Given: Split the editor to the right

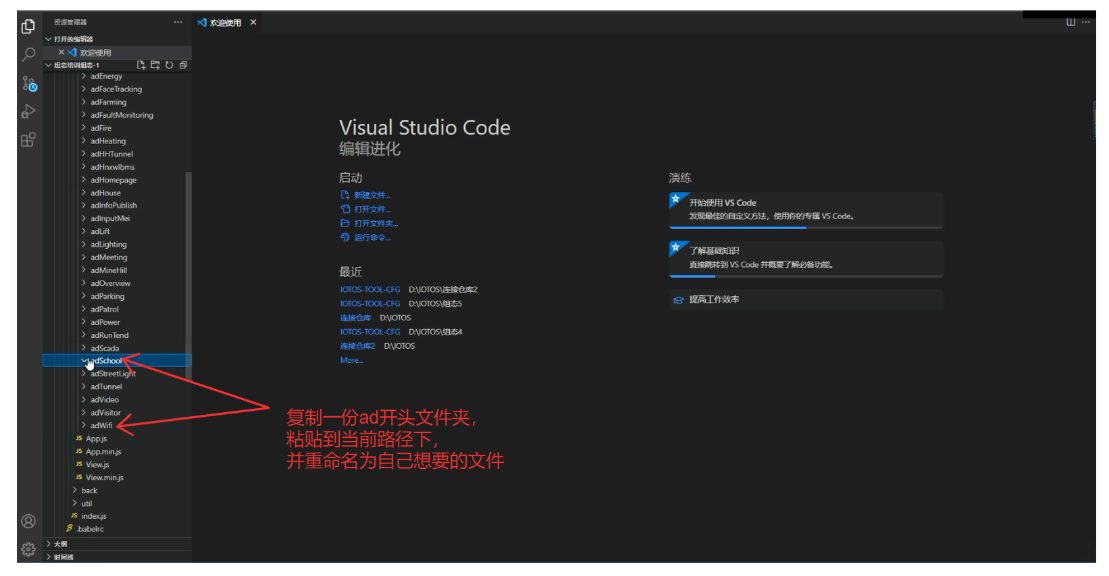Looking at the screenshot, I should pos(1070,21).
